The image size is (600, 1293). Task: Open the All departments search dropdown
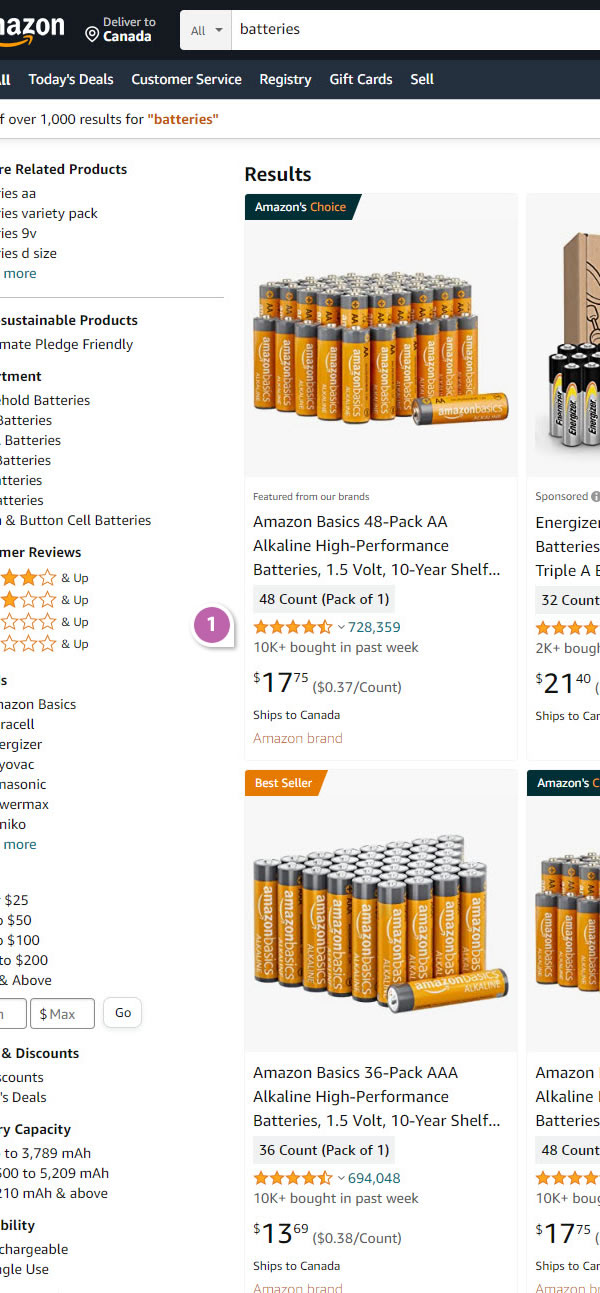point(206,30)
